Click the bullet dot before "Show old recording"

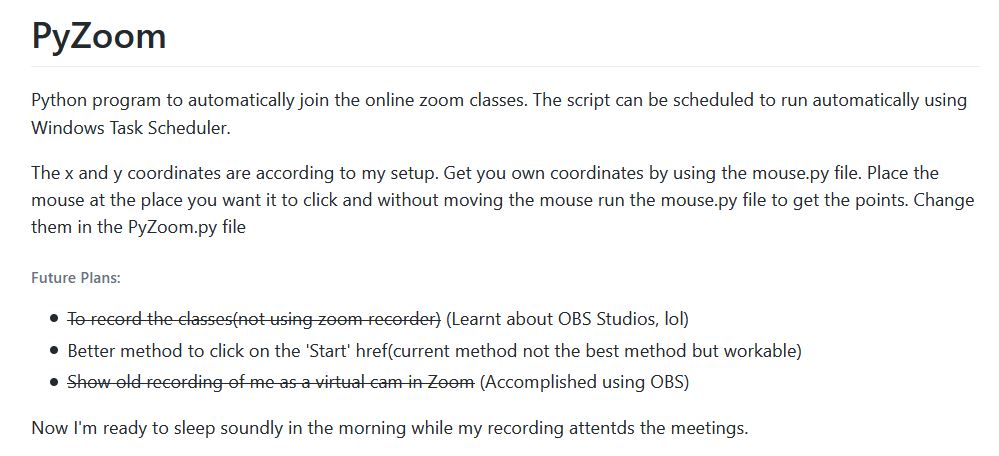[54, 382]
